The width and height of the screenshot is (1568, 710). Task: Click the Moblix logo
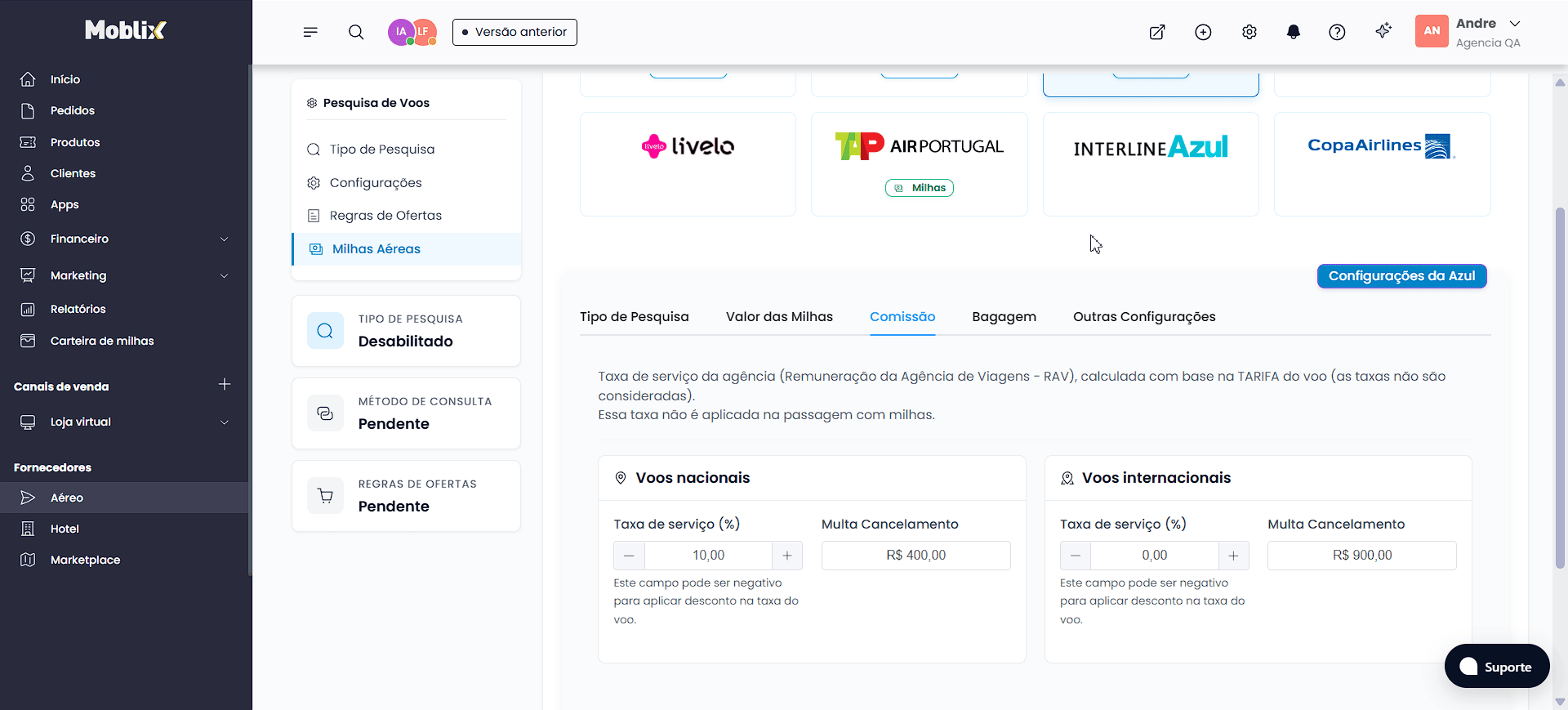[125, 30]
